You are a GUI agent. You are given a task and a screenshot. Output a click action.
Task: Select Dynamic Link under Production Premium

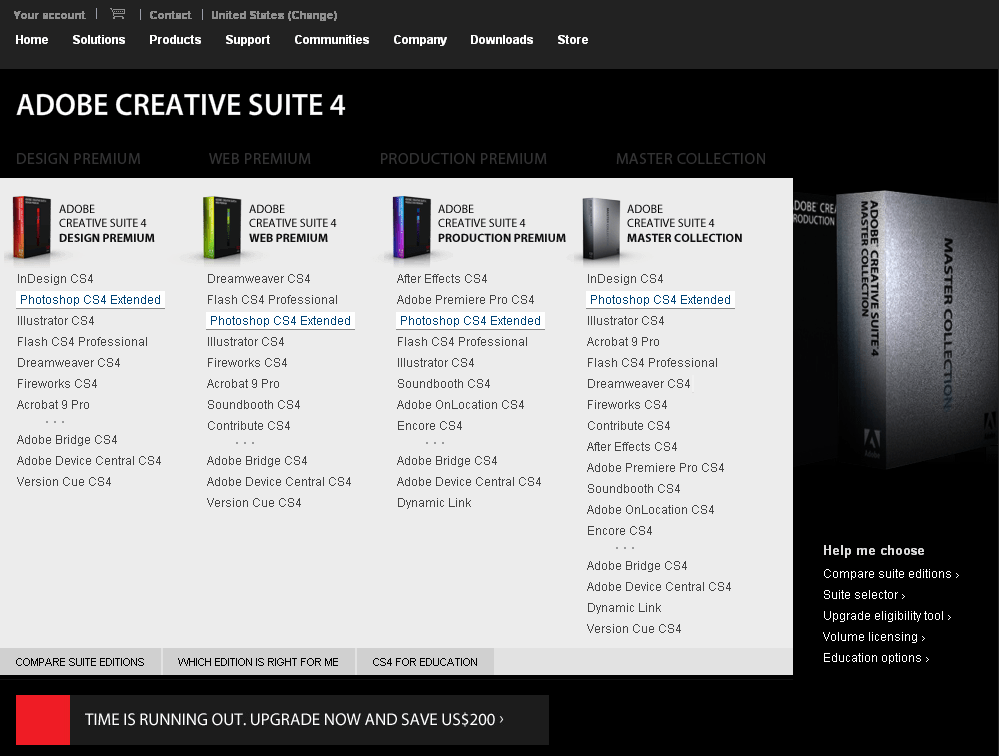click(x=433, y=503)
